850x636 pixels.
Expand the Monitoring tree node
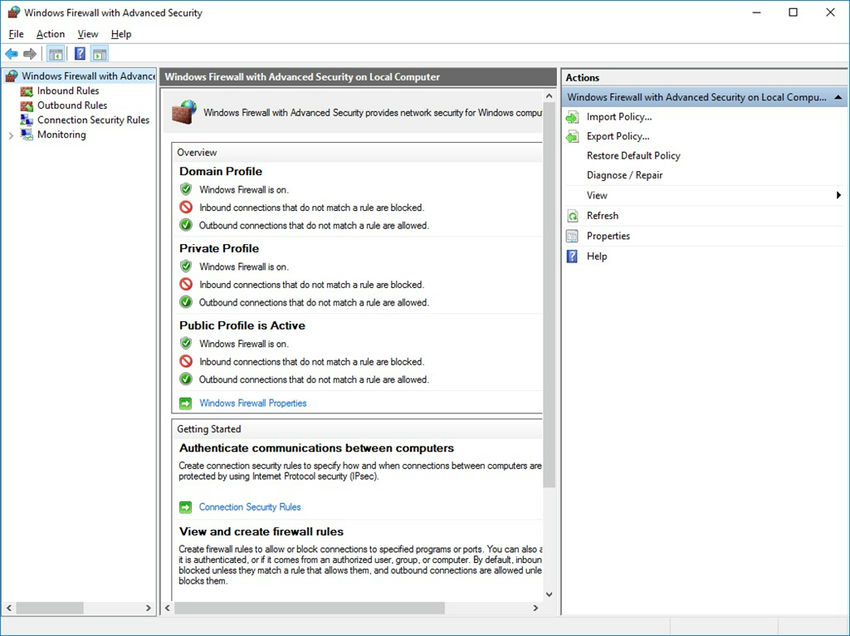[x=10, y=134]
